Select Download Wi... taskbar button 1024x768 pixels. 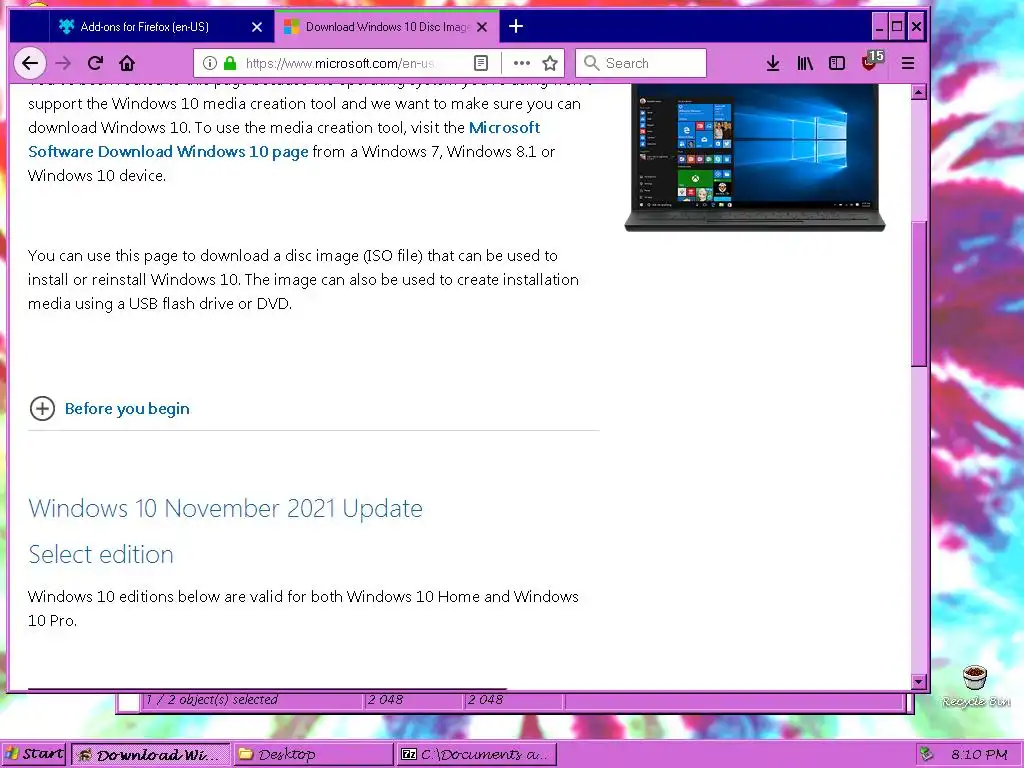click(150, 754)
